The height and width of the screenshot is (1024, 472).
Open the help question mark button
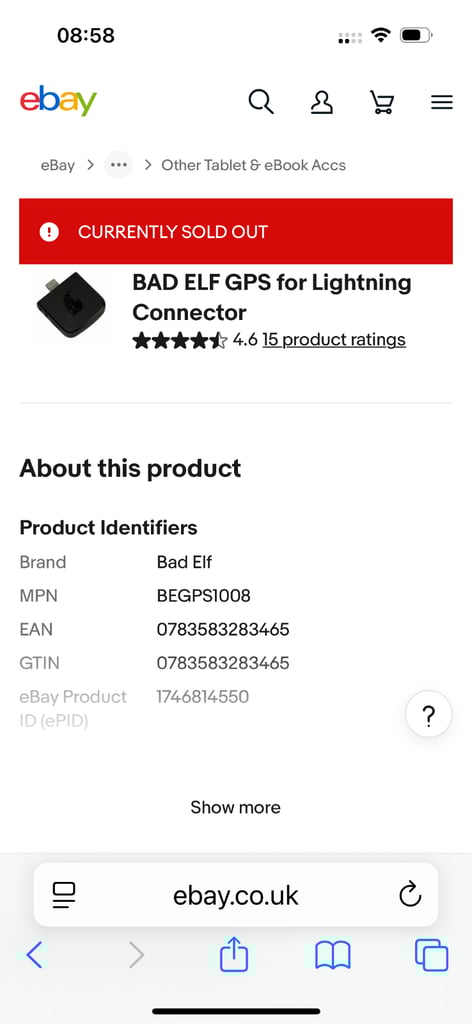coord(428,714)
